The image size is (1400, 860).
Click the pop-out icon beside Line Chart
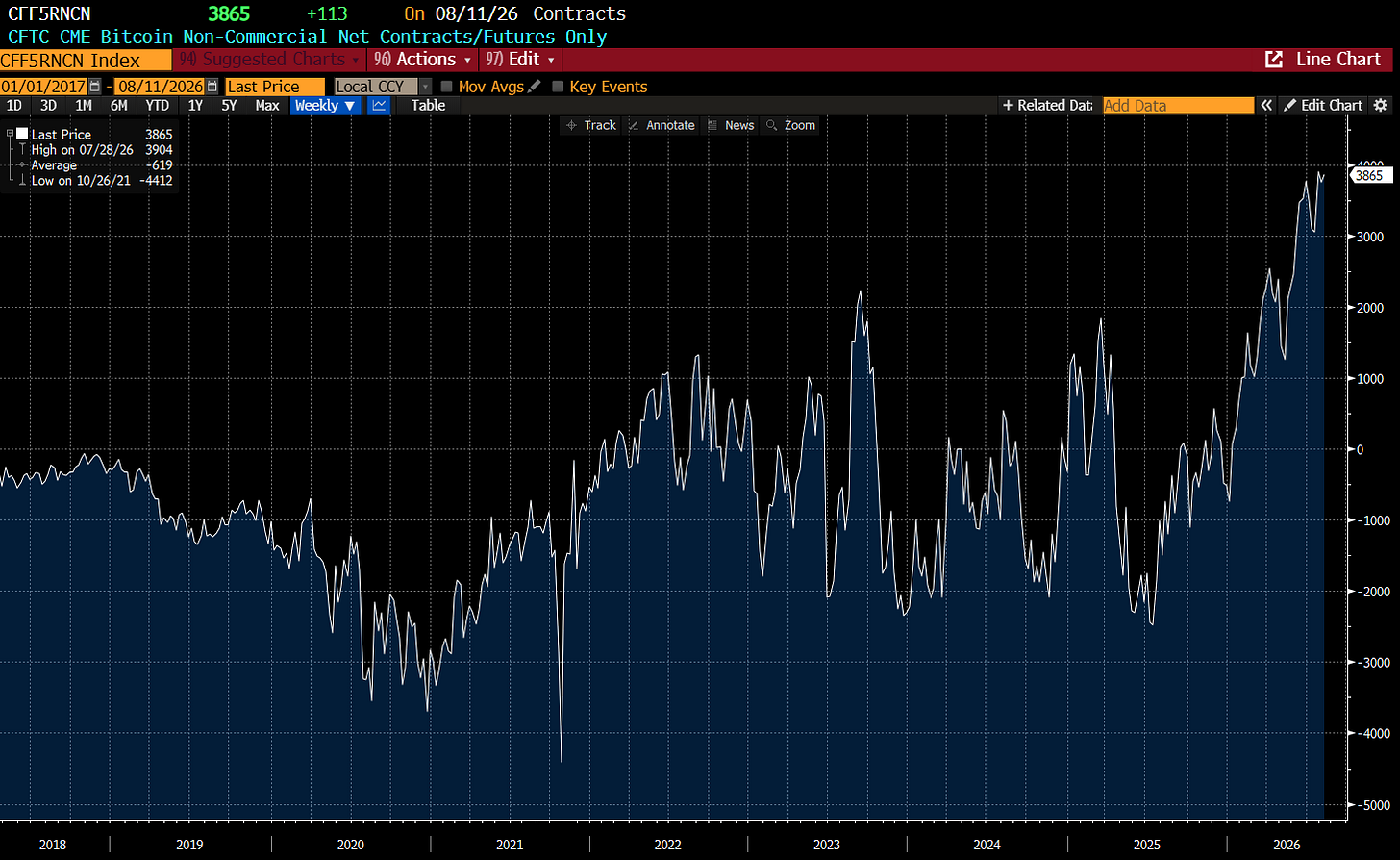click(1274, 60)
